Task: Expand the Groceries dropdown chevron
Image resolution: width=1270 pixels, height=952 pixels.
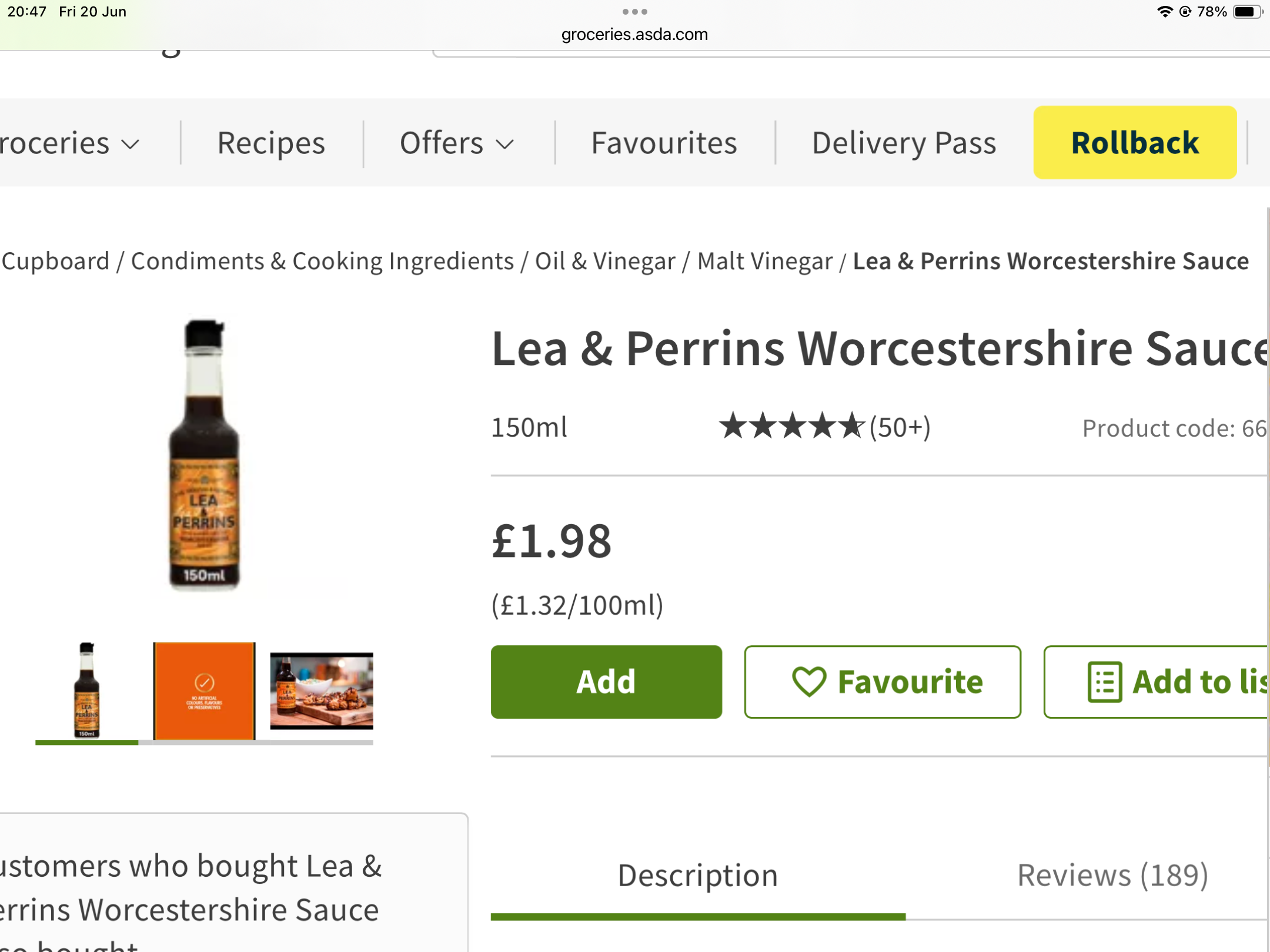Action: coord(131,144)
